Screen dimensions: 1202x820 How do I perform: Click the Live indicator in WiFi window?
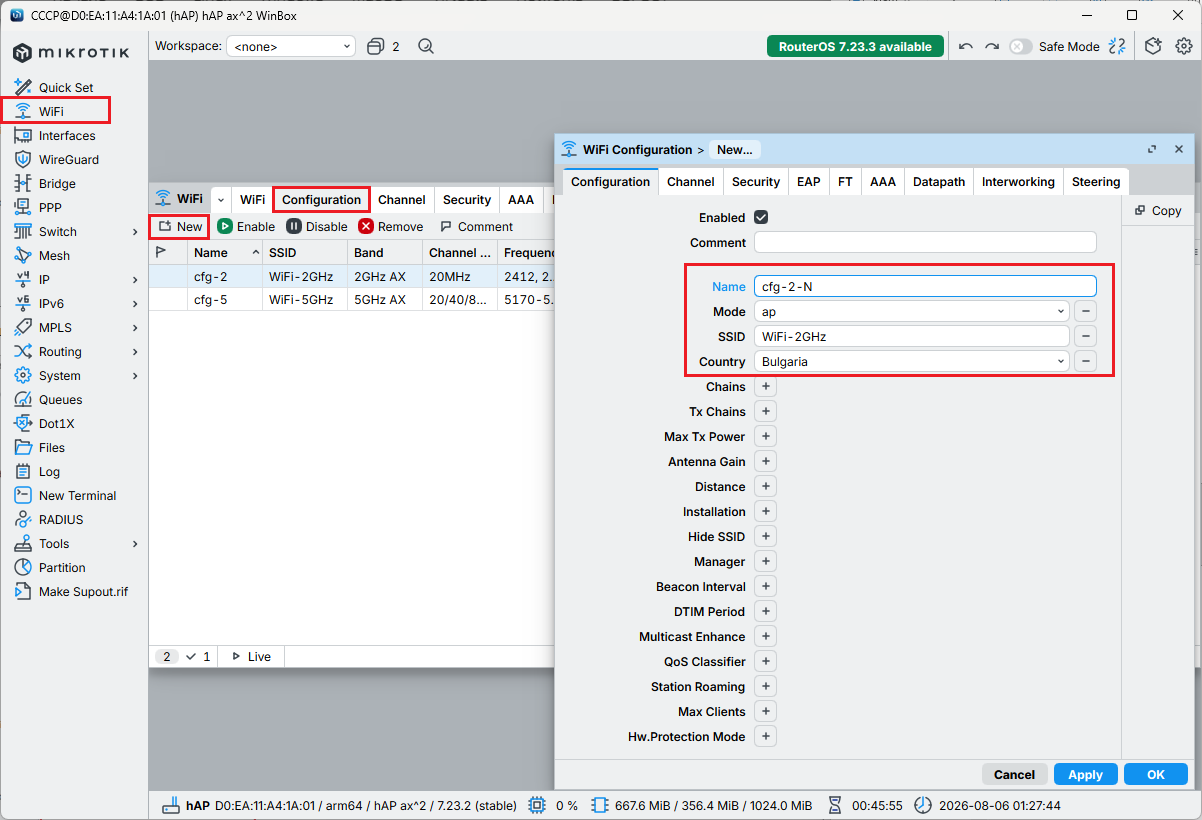(x=251, y=657)
